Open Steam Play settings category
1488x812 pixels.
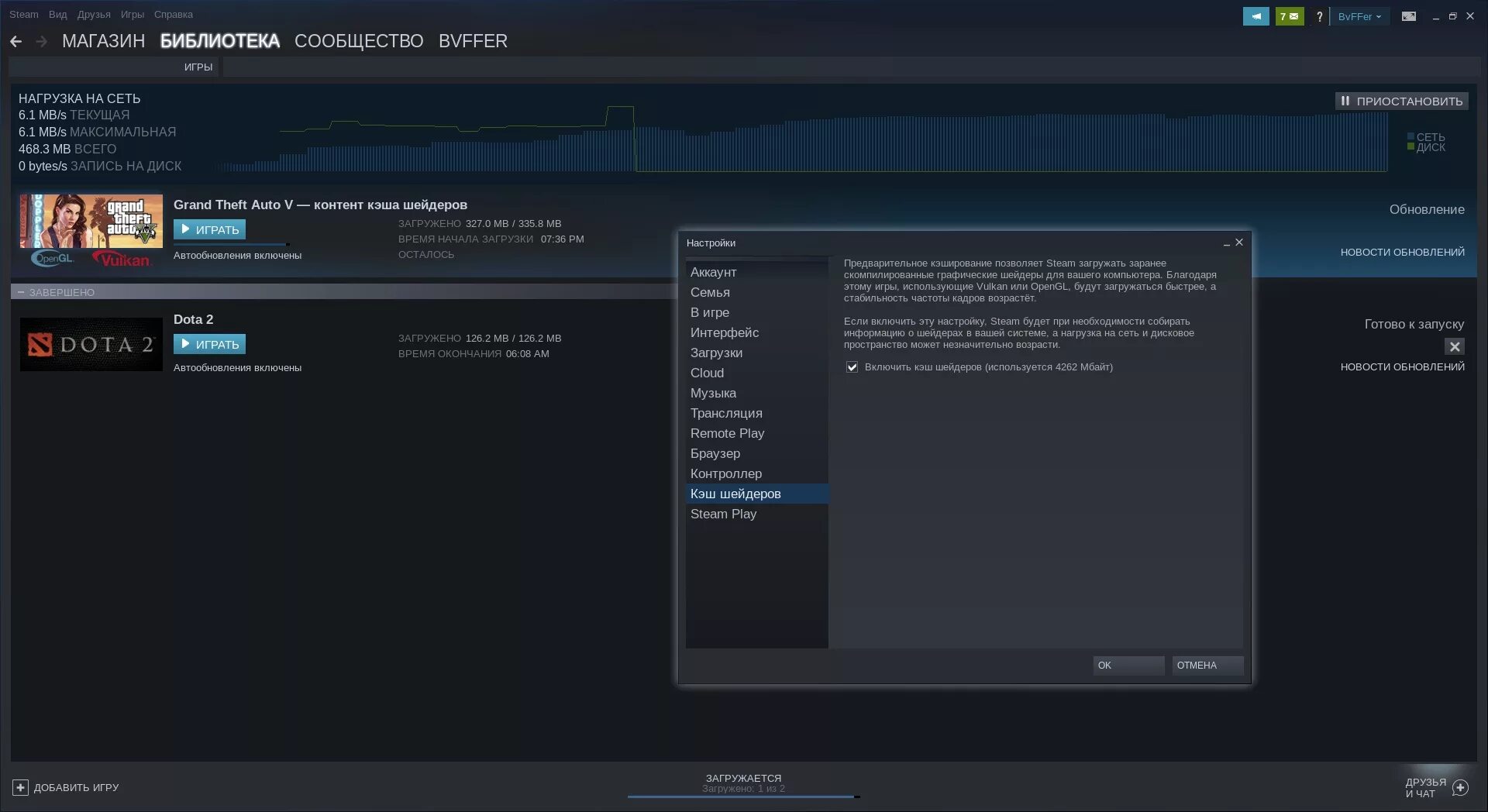757,514
